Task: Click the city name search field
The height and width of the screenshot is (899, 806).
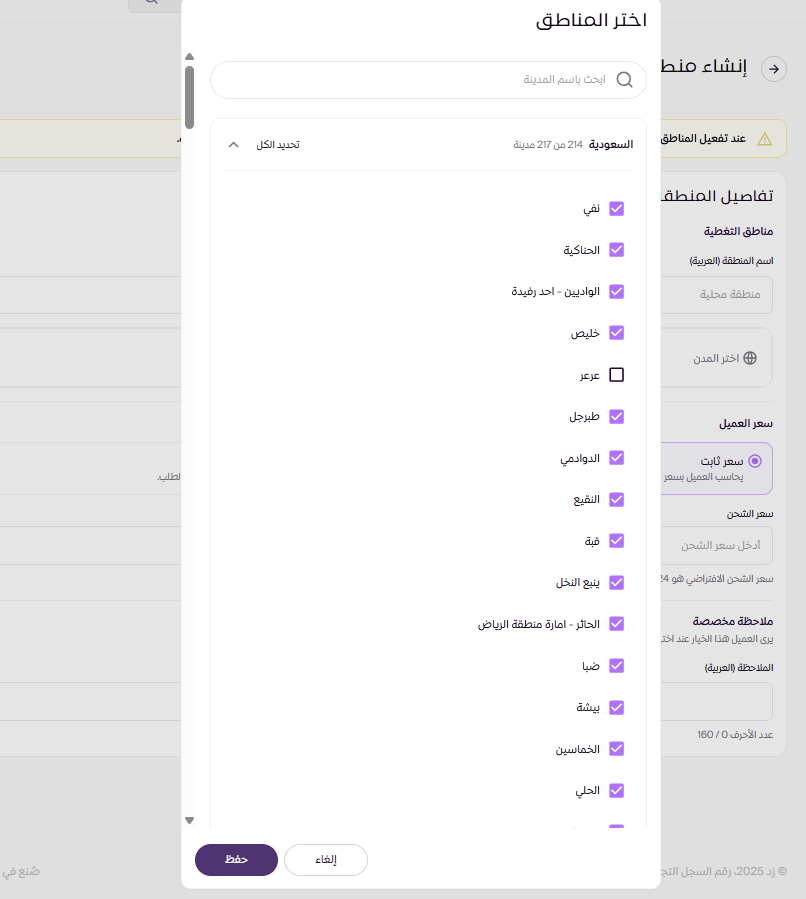Action: (x=420, y=80)
